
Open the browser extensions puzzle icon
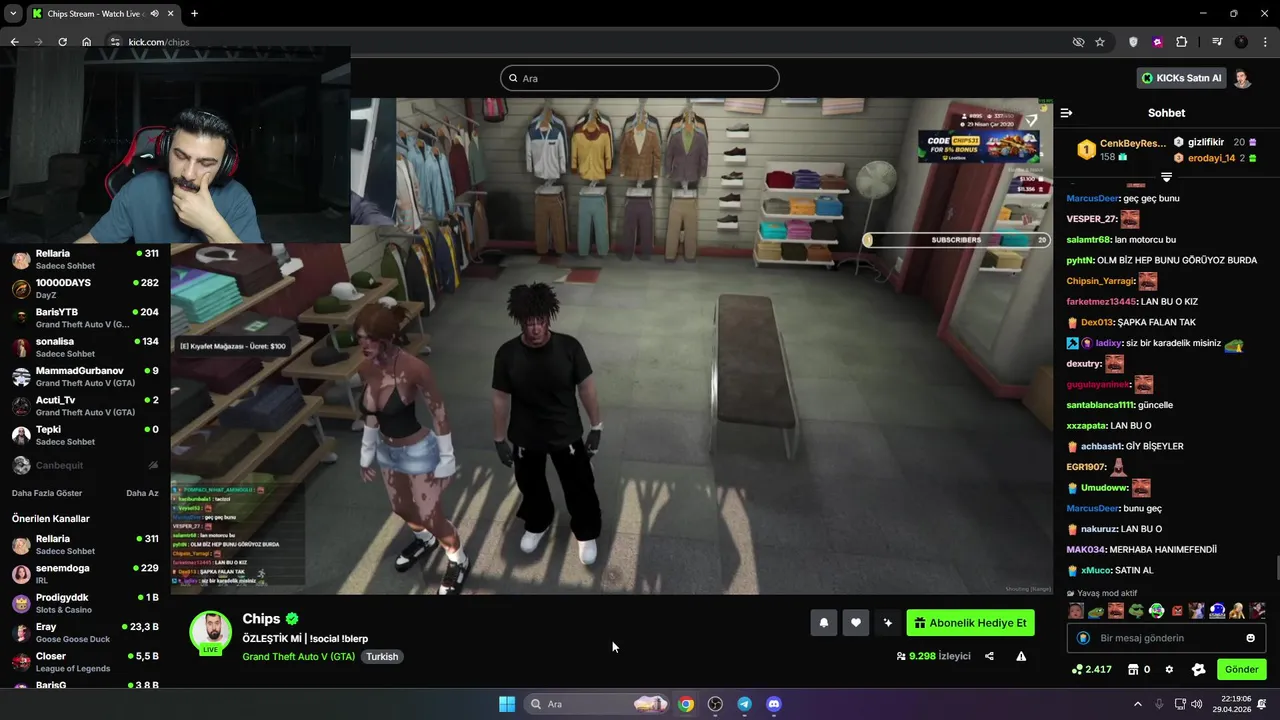coord(1181,42)
